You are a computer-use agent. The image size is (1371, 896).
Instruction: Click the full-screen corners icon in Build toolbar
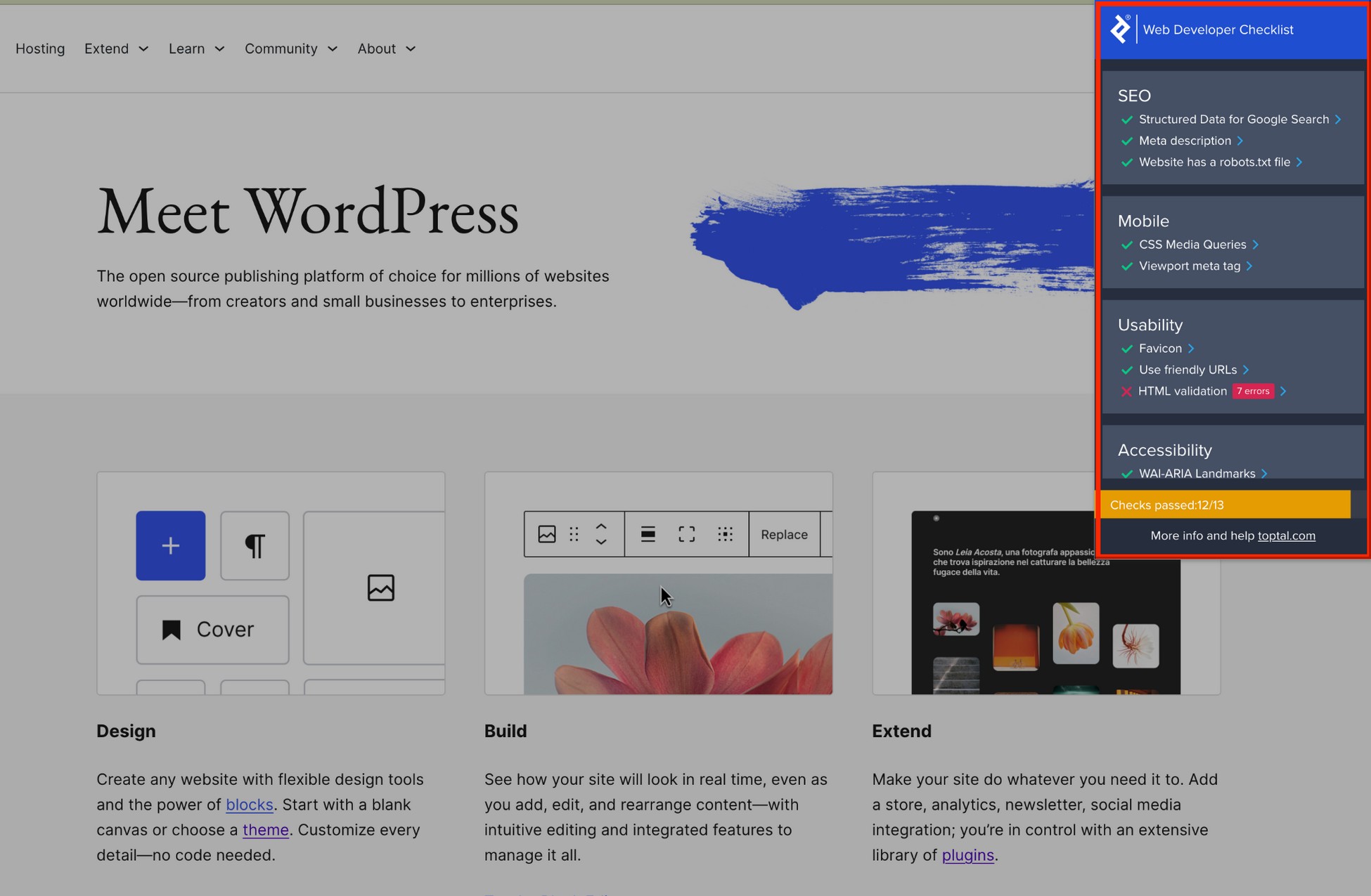687,534
